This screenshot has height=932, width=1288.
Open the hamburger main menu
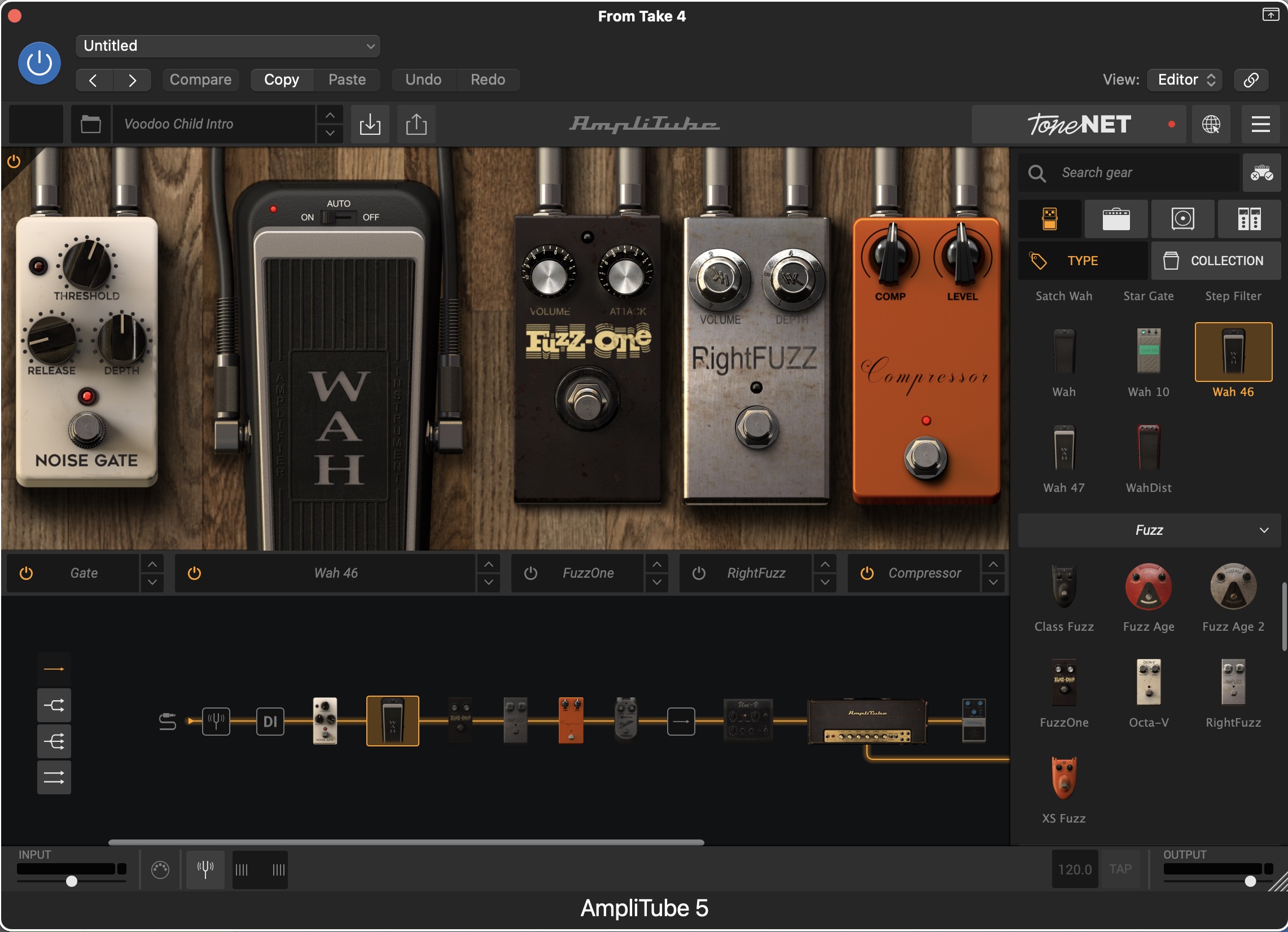coord(1260,124)
